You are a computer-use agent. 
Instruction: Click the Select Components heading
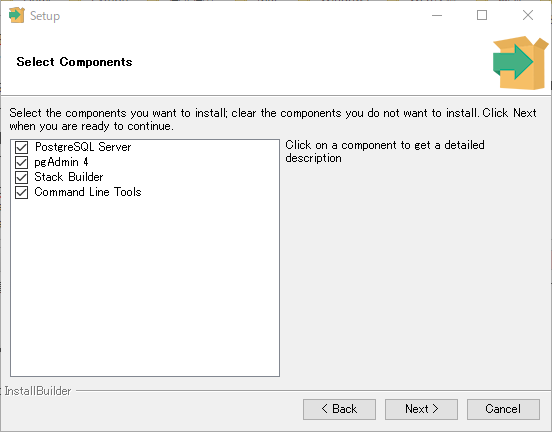[74, 62]
